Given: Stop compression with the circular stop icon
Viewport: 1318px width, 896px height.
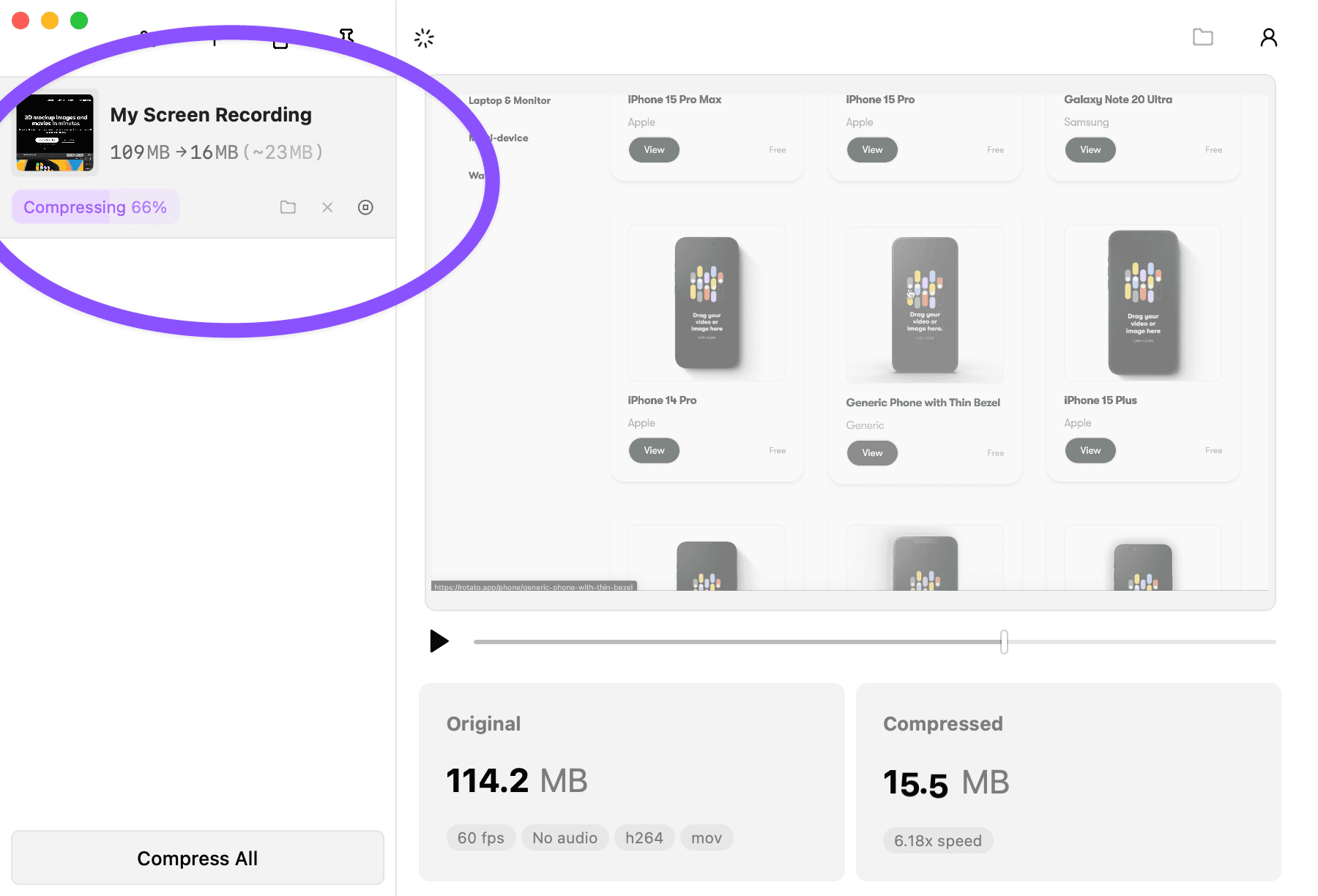Looking at the screenshot, I should [x=365, y=207].
